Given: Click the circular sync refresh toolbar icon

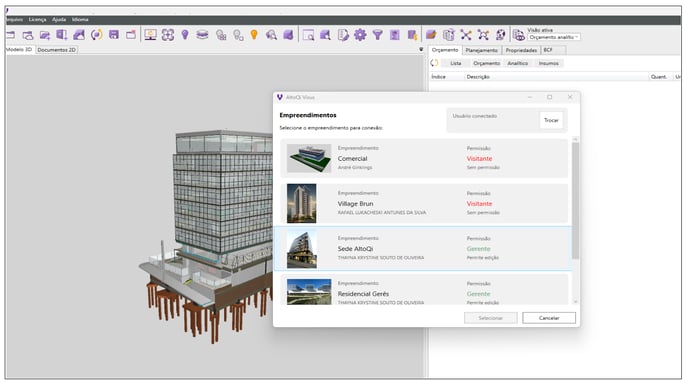Looking at the screenshot, I should click(x=97, y=35).
